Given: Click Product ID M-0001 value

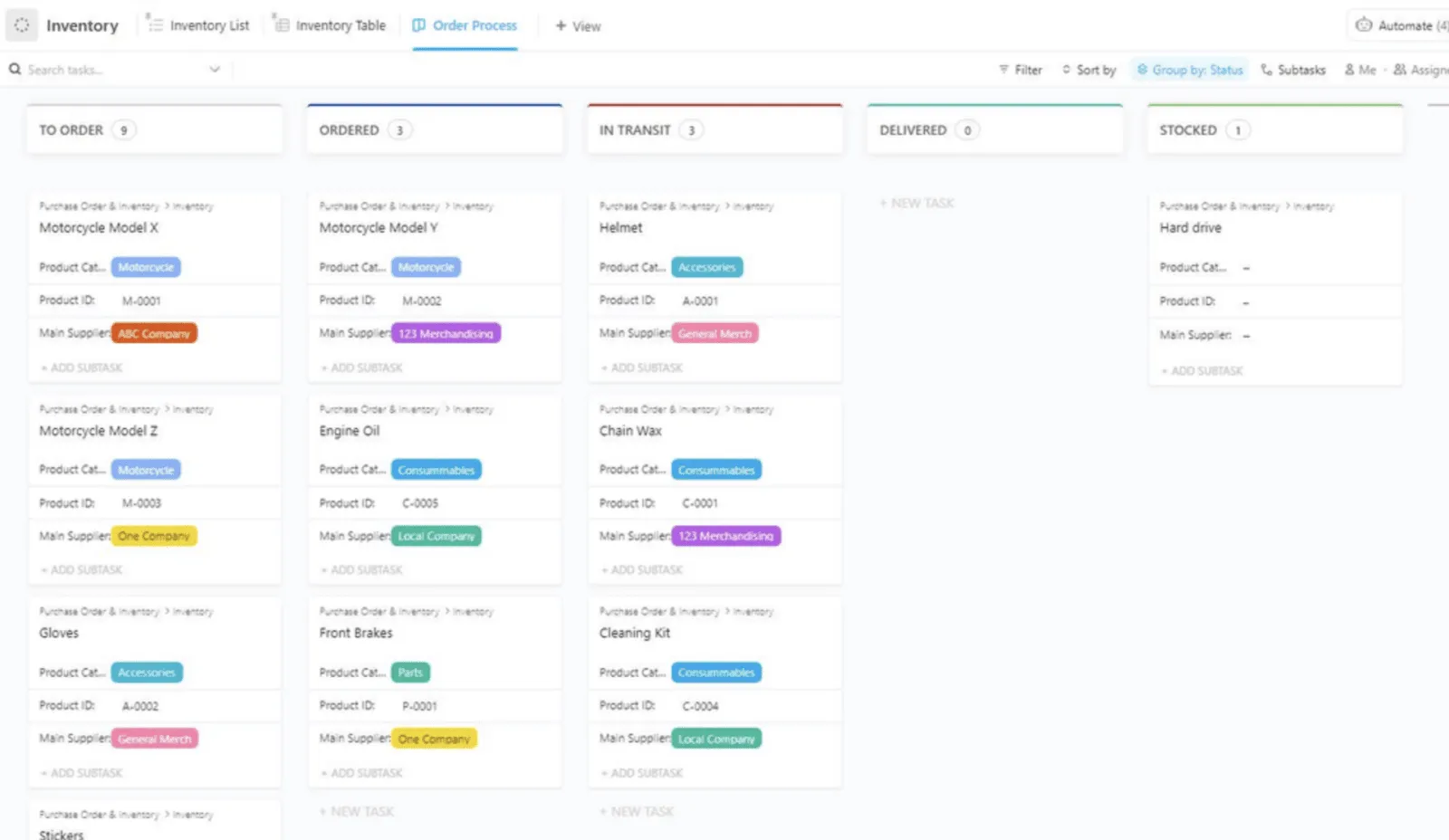Looking at the screenshot, I should click(141, 301).
